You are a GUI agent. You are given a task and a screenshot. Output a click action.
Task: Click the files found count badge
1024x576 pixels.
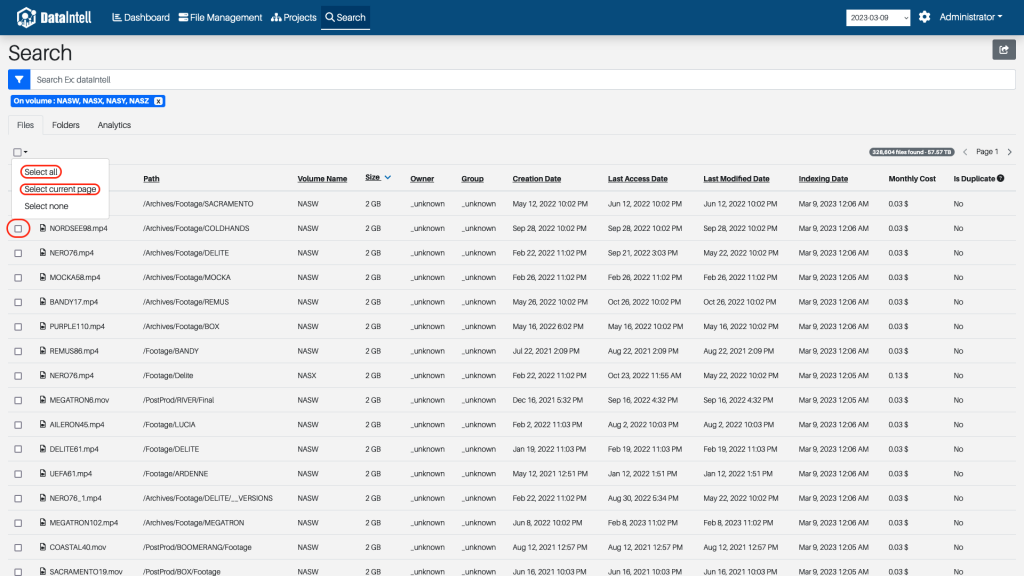click(x=912, y=152)
